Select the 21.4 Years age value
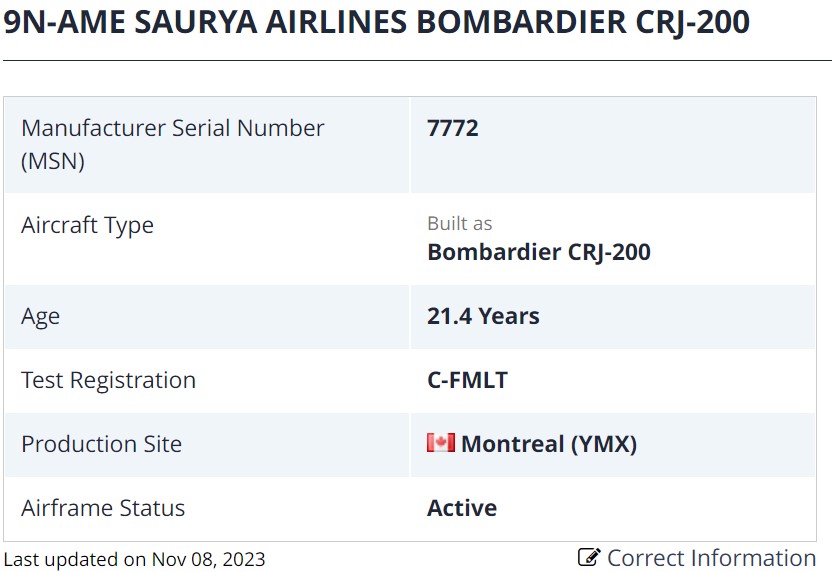The height and width of the screenshot is (572, 832). click(483, 316)
